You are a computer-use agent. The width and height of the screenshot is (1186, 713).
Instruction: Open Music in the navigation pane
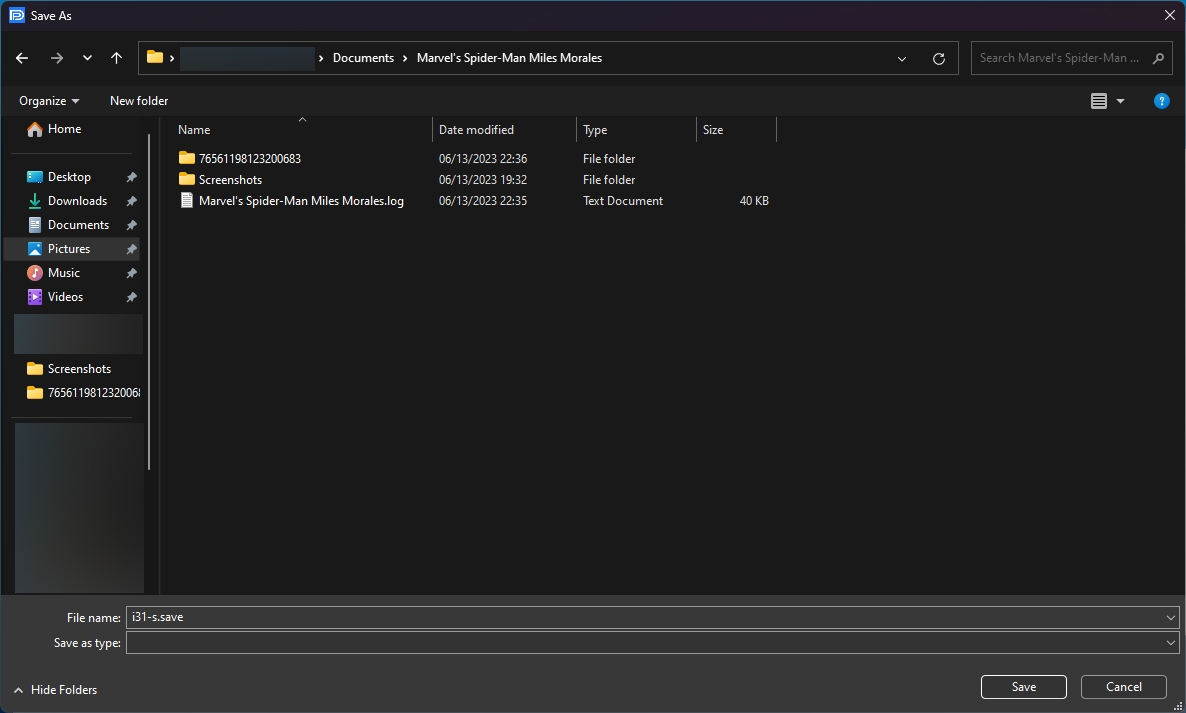point(64,273)
